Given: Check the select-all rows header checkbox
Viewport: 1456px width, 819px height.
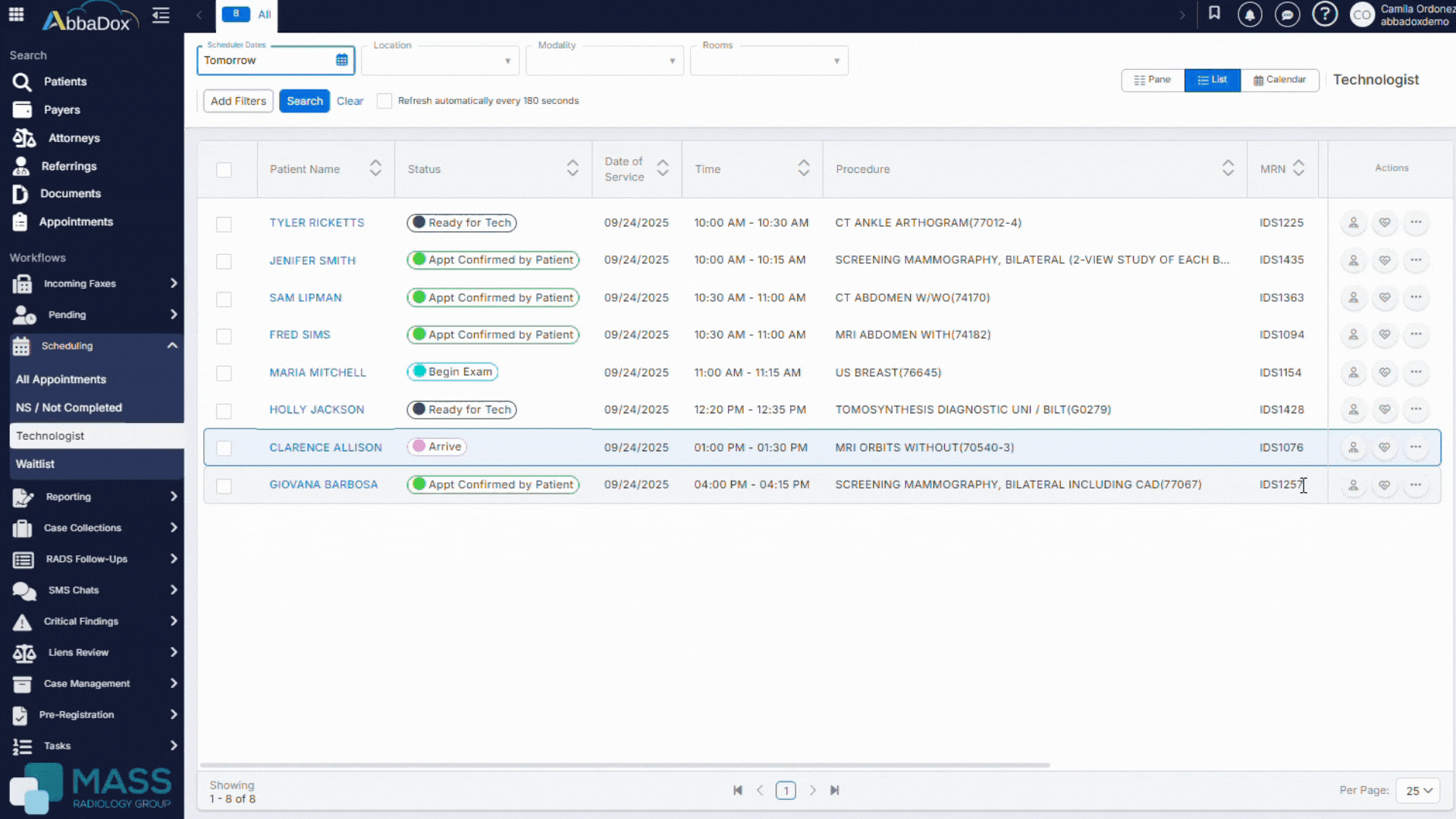Looking at the screenshot, I should (224, 170).
